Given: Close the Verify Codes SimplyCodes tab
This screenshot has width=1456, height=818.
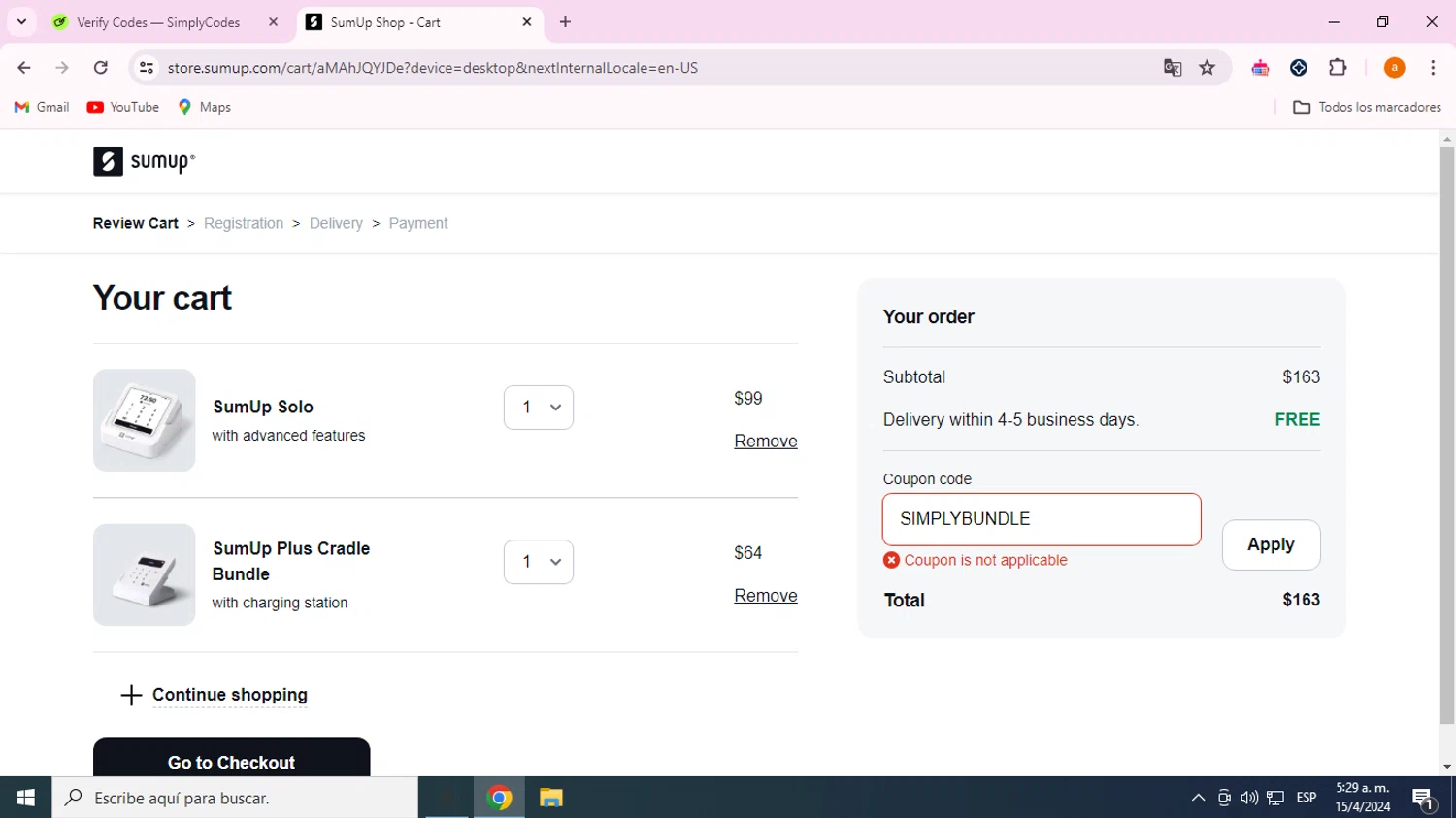Looking at the screenshot, I should (274, 22).
